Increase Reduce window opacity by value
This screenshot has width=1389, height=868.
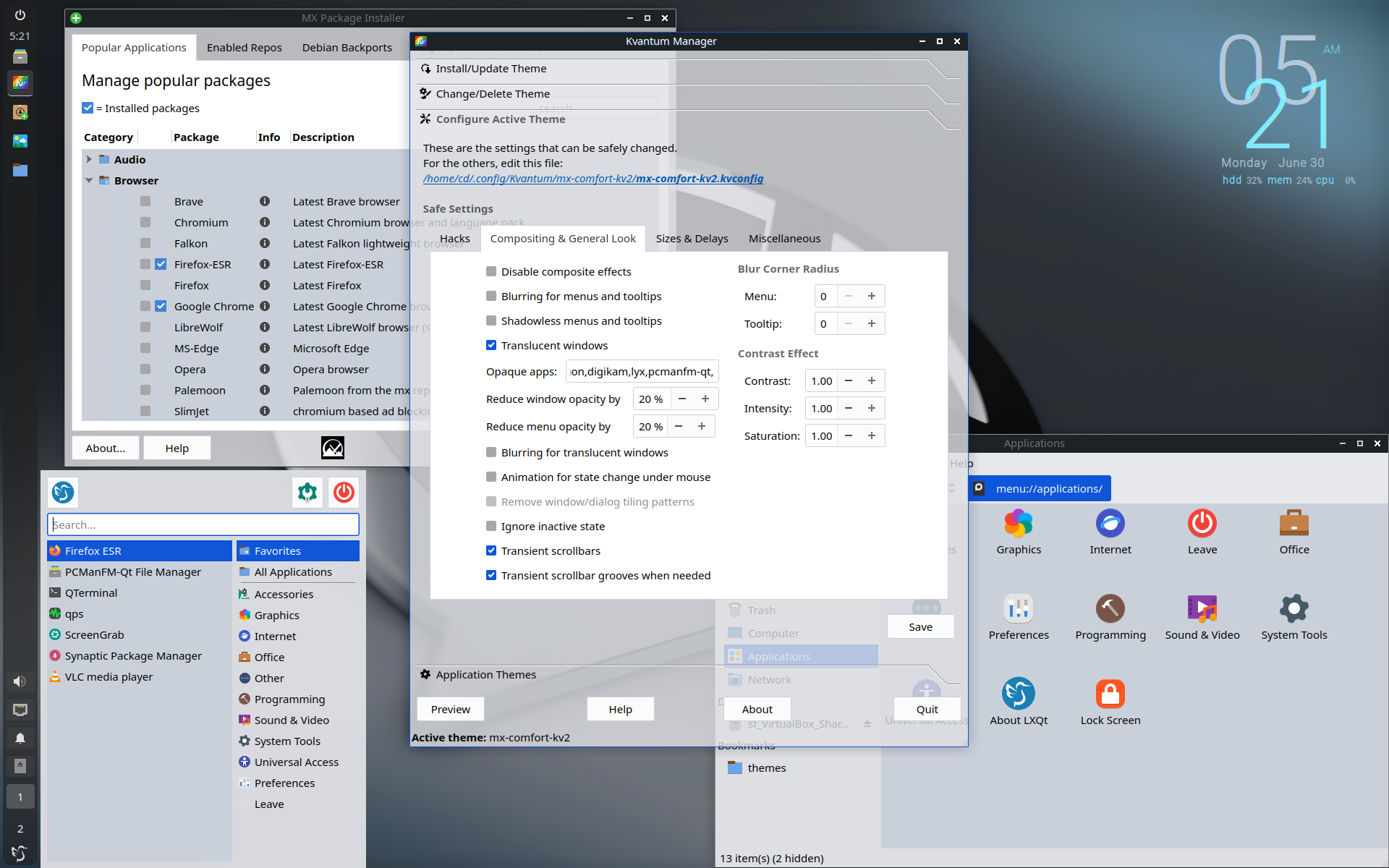(705, 399)
